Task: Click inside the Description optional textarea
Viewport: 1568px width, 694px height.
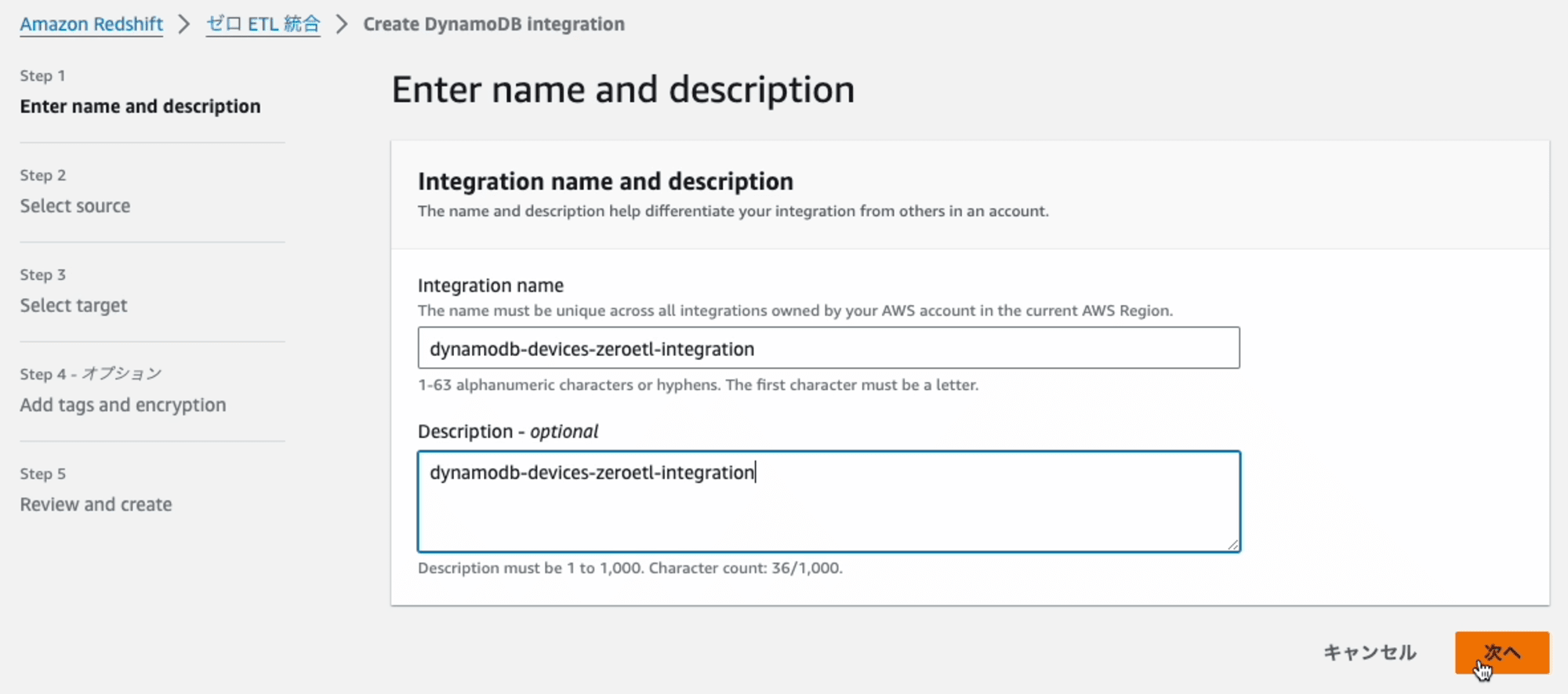Action: pos(829,501)
